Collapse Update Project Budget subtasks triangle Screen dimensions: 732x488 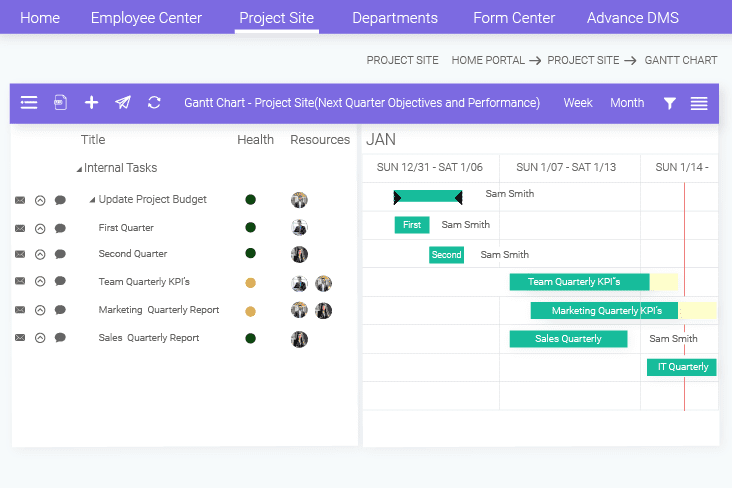[92, 200]
